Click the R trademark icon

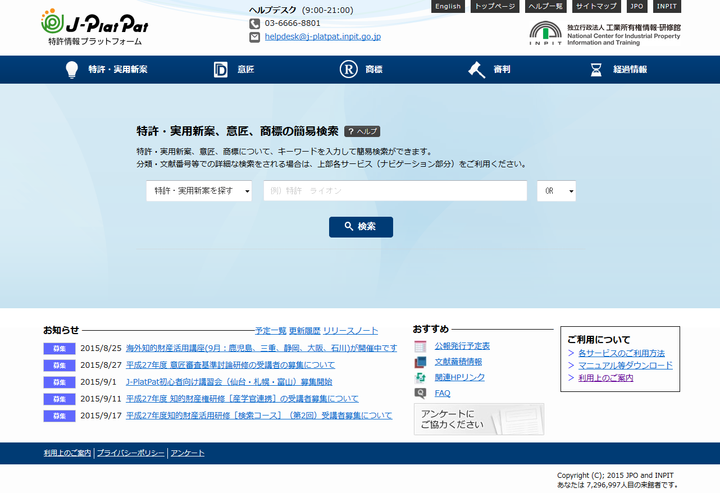tap(349, 70)
